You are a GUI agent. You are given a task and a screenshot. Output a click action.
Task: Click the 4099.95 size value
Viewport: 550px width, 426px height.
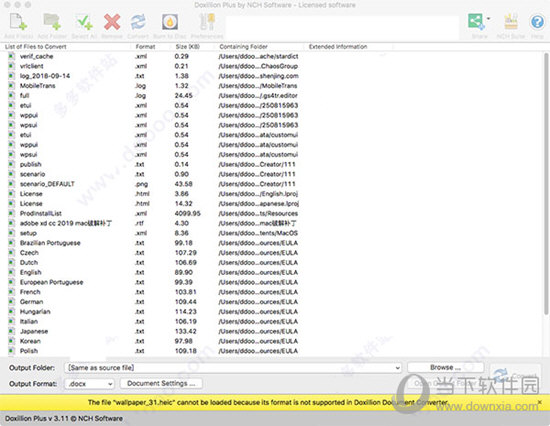(188, 213)
